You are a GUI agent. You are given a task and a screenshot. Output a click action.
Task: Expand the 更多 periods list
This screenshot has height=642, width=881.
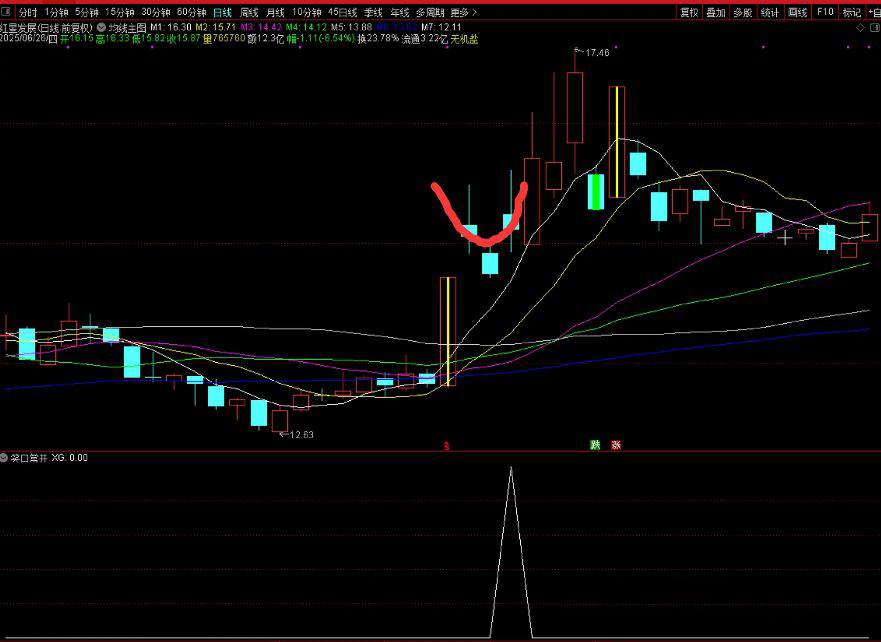[x=463, y=13]
